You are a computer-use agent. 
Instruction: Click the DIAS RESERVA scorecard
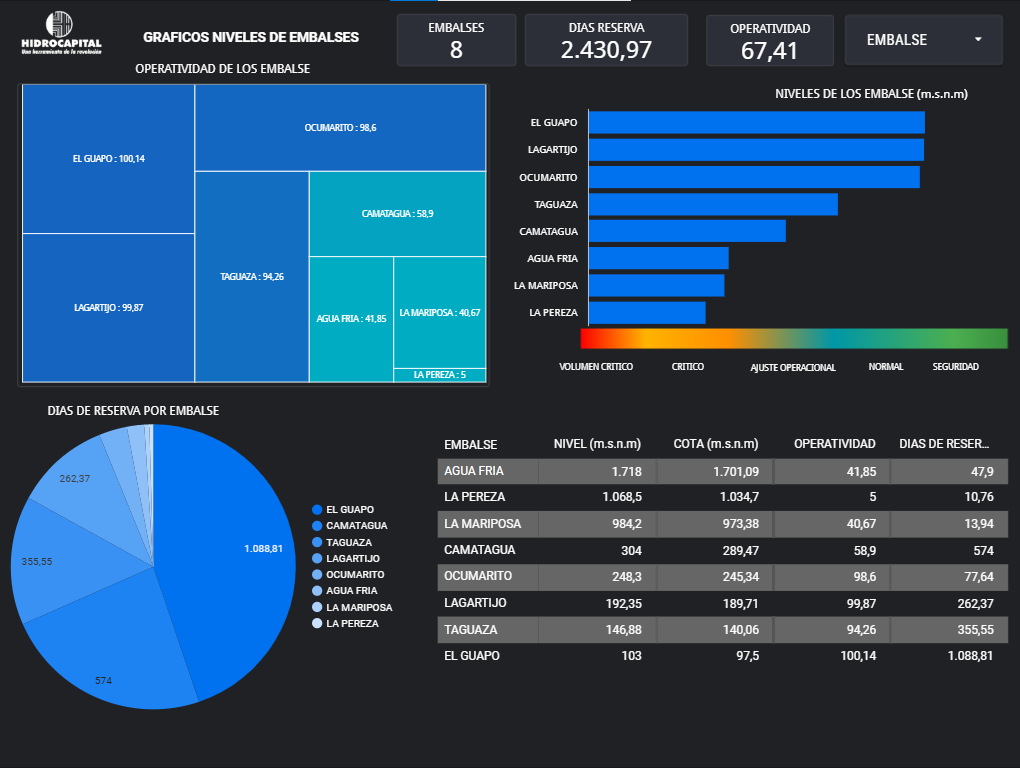pos(606,40)
